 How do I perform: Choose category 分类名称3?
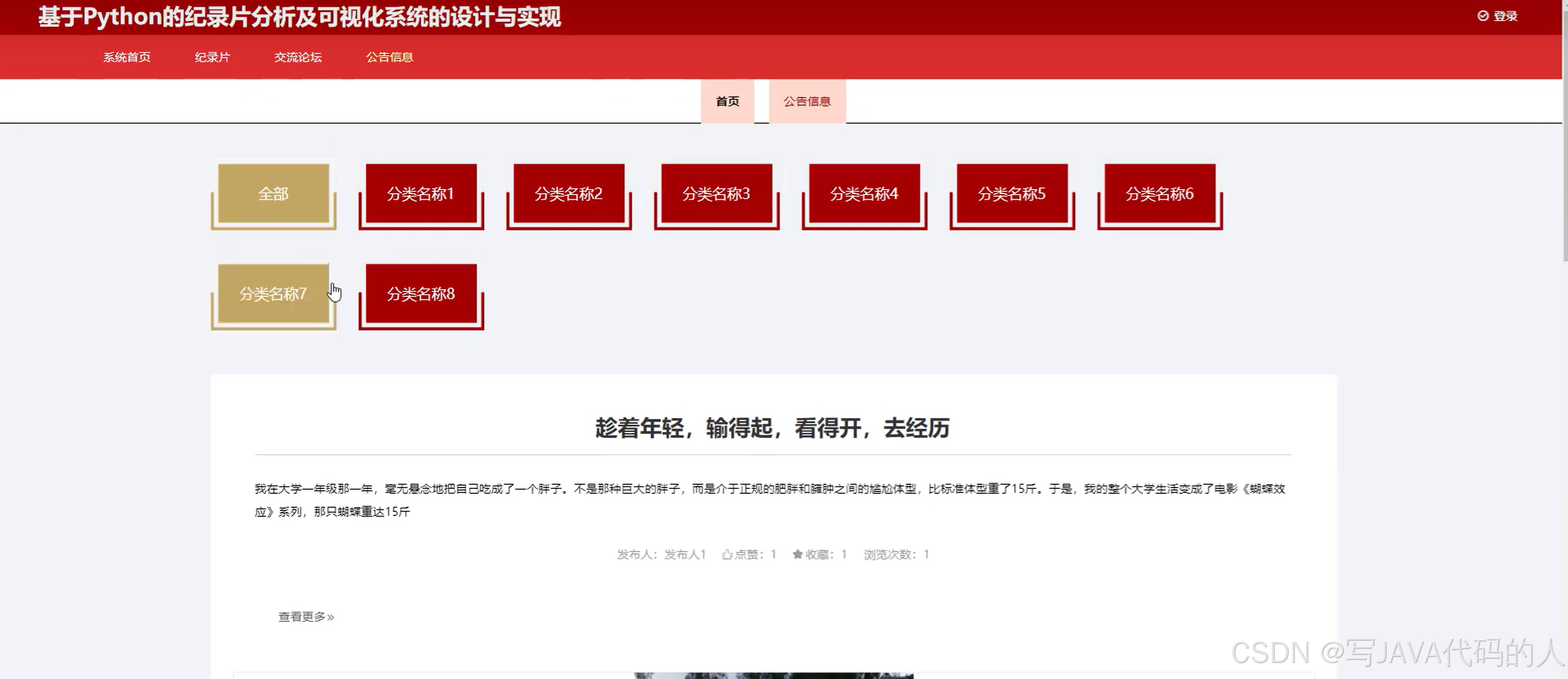point(717,194)
